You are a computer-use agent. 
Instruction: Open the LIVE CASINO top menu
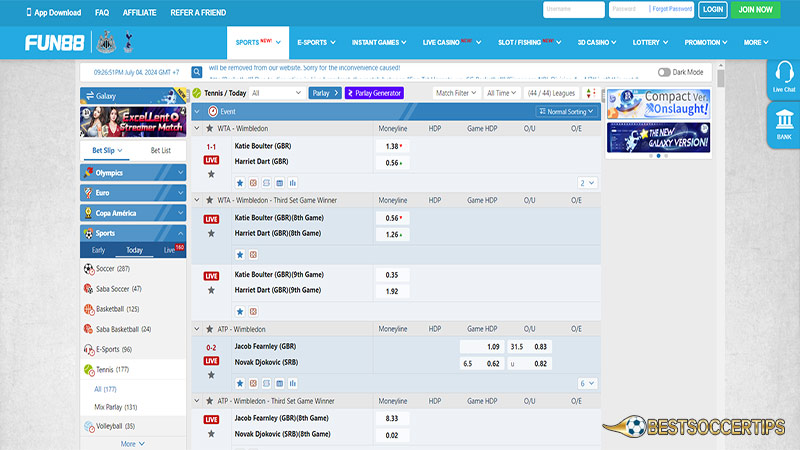(x=452, y=42)
